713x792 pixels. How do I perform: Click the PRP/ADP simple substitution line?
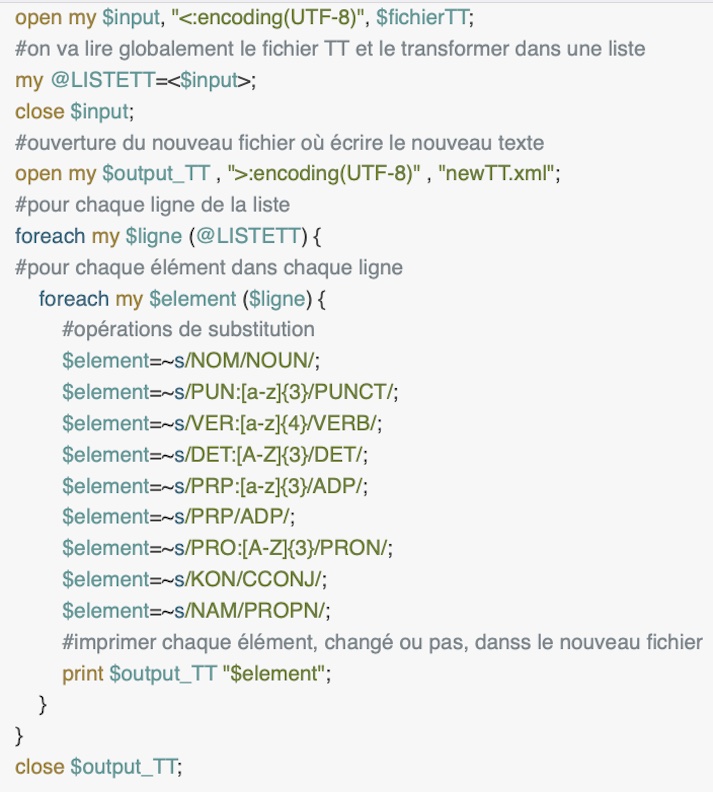tap(179, 517)
